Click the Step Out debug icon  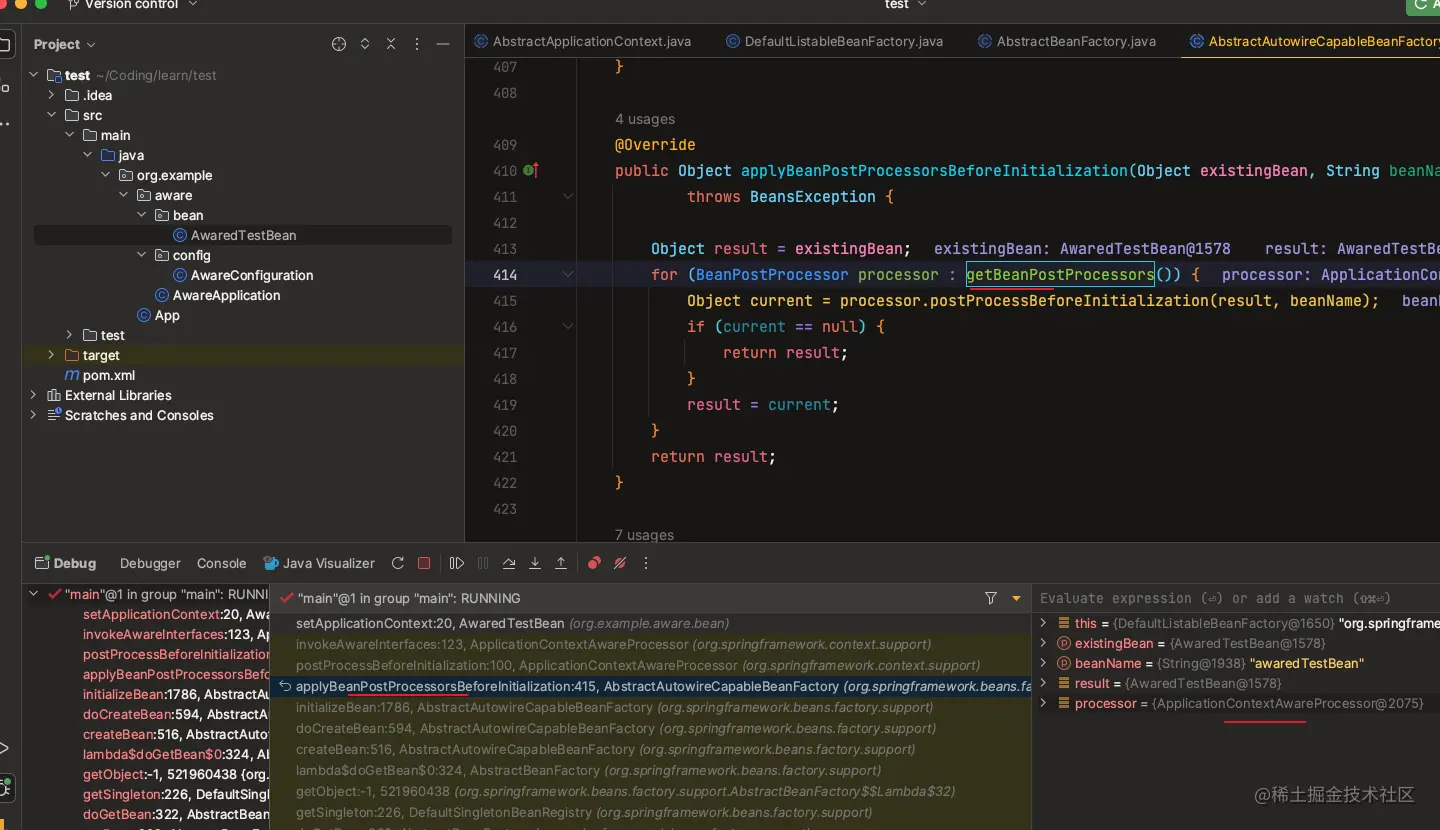561,563
